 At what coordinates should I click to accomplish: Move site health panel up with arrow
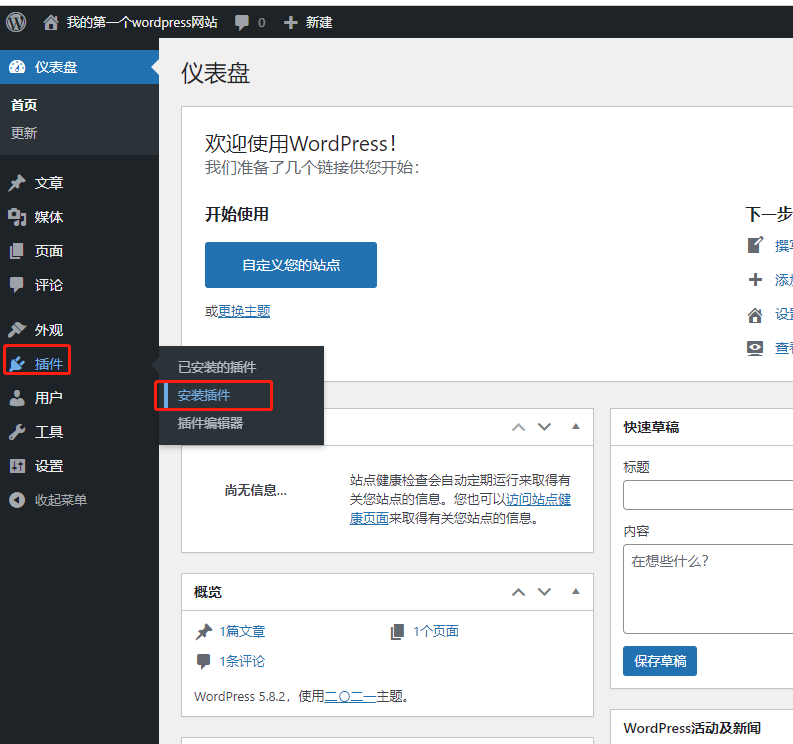[x=518, y=427]
